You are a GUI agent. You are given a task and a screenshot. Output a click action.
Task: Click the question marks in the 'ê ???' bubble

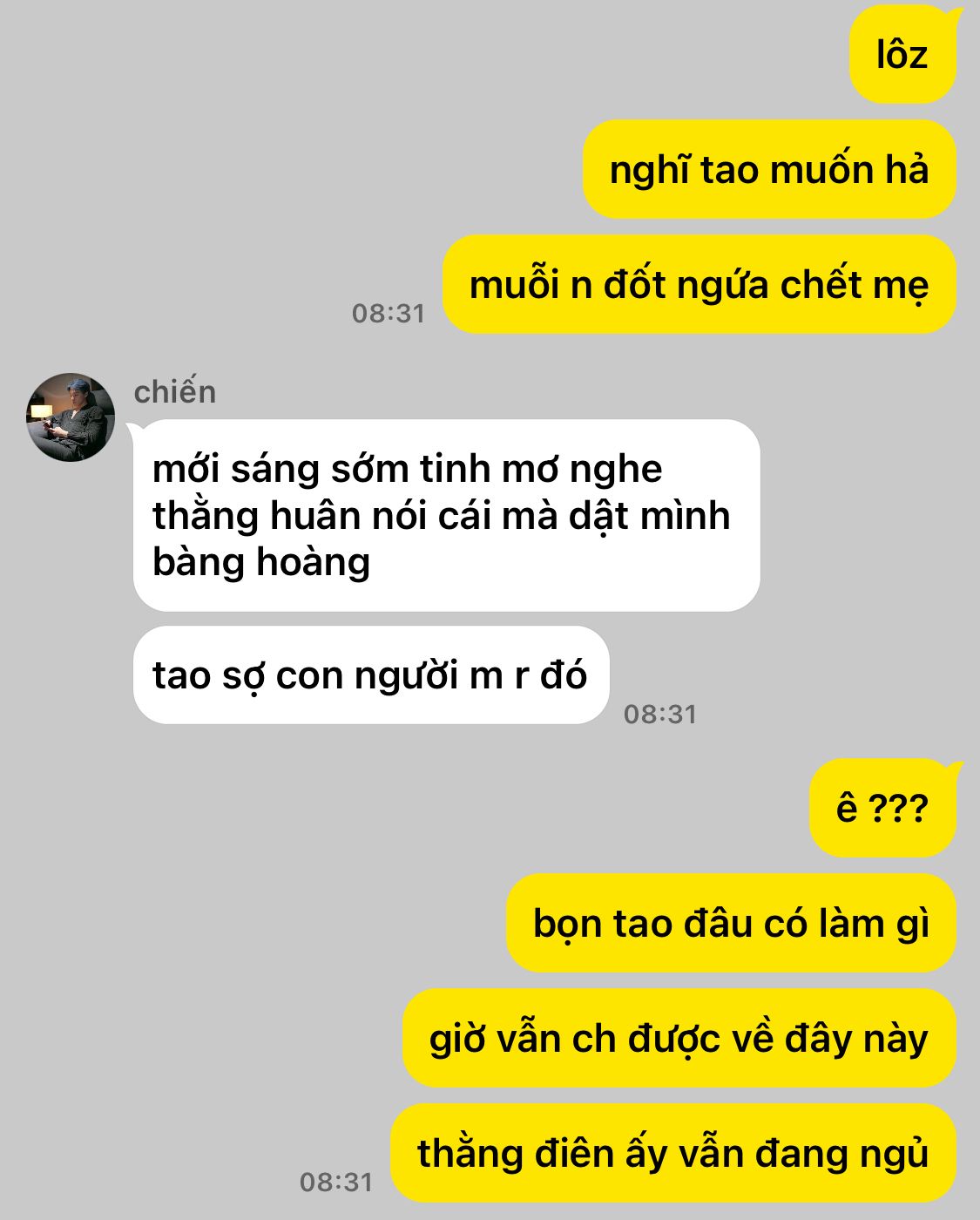pyautogui.click(x=900, y=808)
